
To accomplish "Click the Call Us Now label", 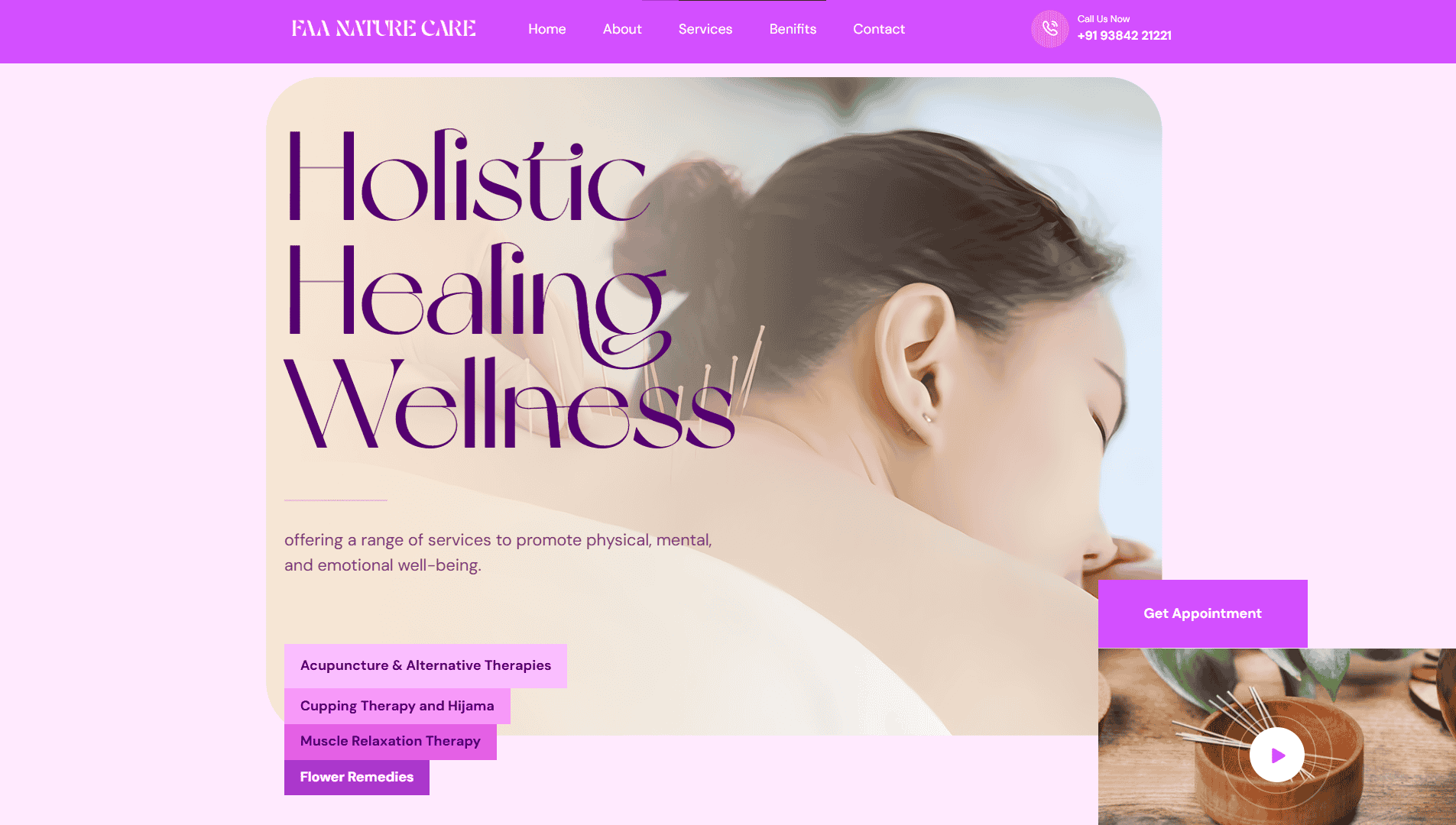I will pos(1104,19).
